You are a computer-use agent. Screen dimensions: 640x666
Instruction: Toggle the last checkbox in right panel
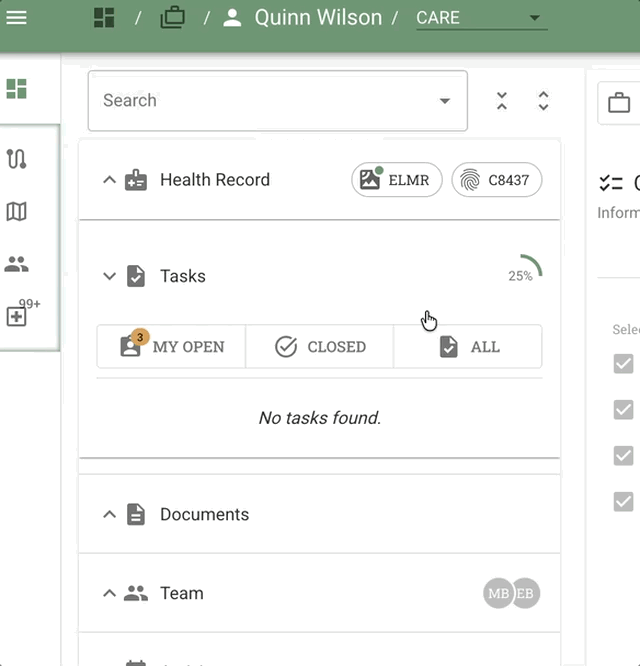(x=623, y=501)
